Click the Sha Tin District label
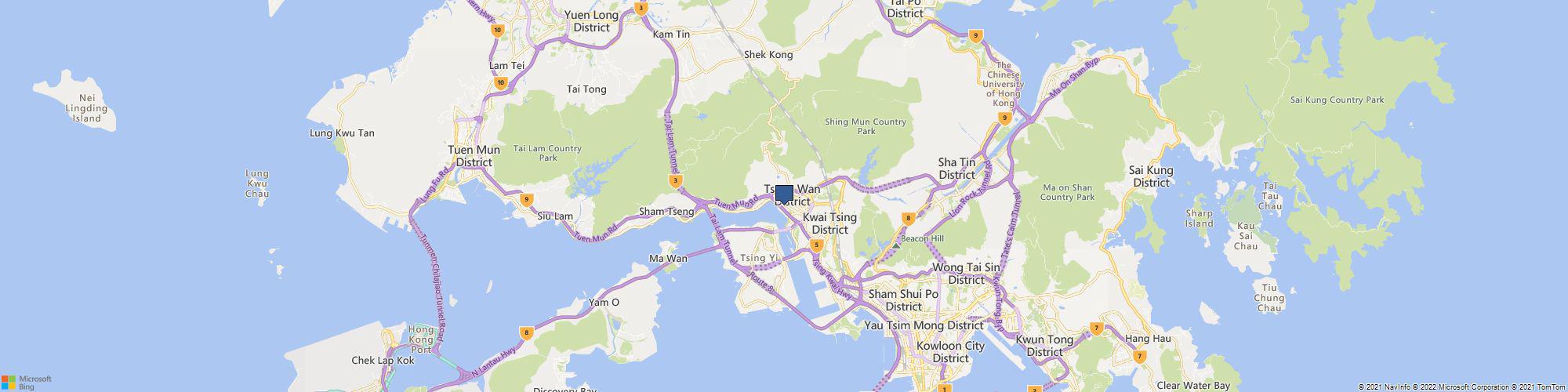The image size is (1568, 392). (956, 169)
